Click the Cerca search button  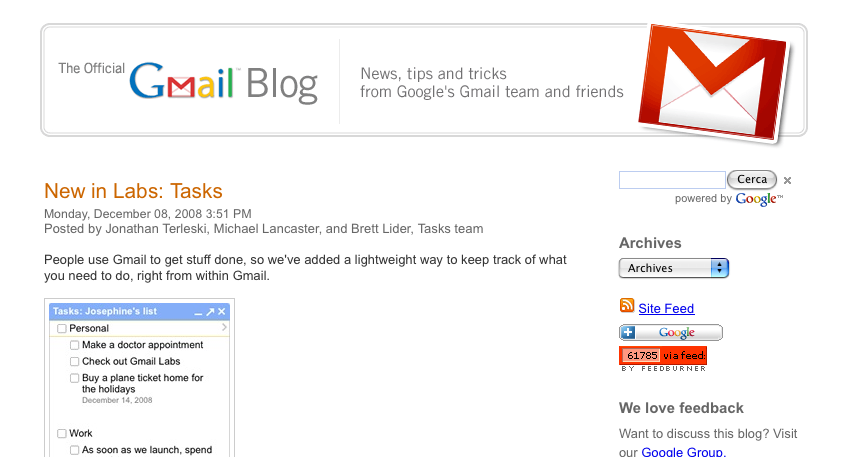[752, 179]
